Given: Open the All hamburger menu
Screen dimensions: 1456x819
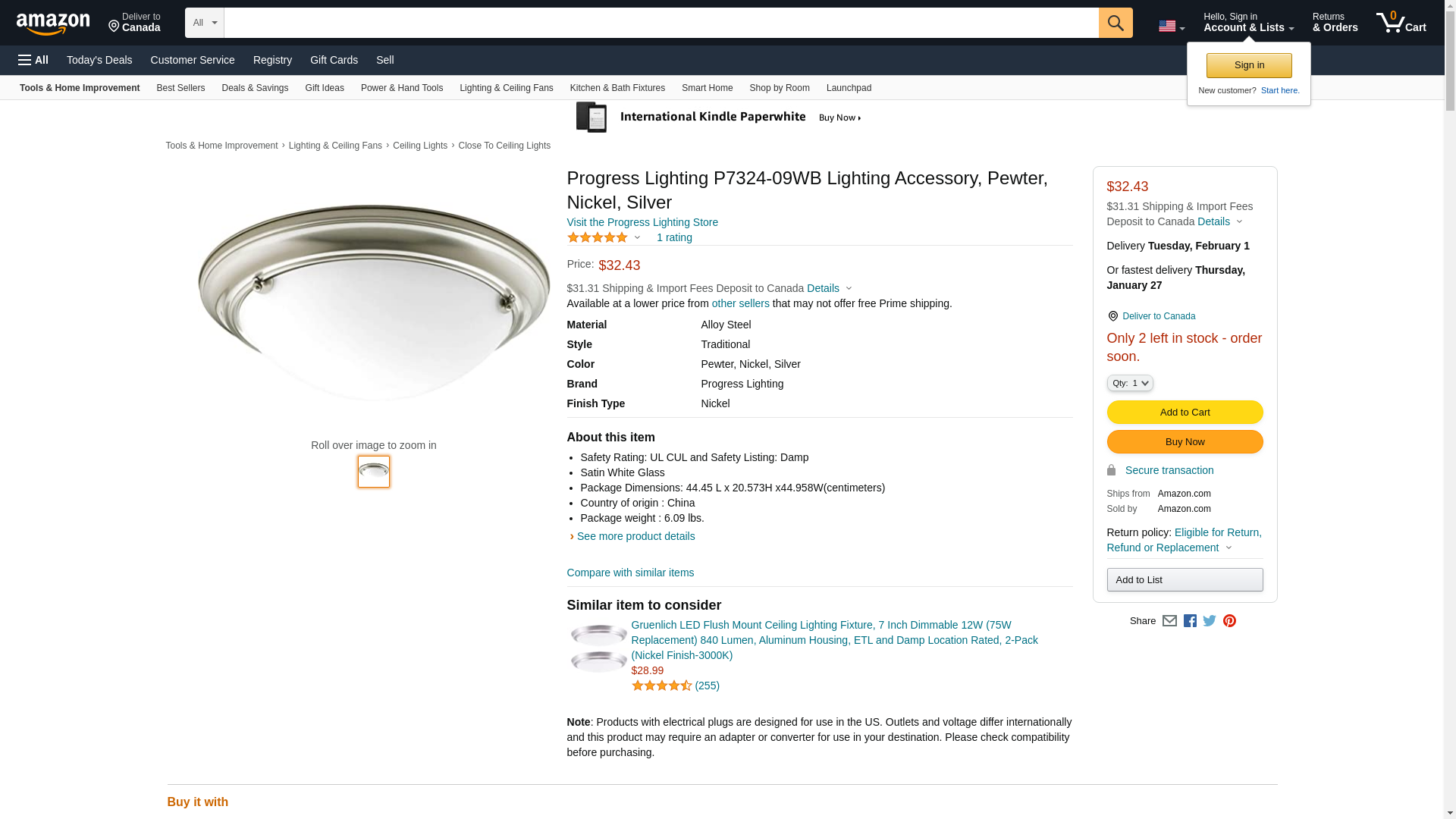Looking at the screenshot, I should [33, 60].
